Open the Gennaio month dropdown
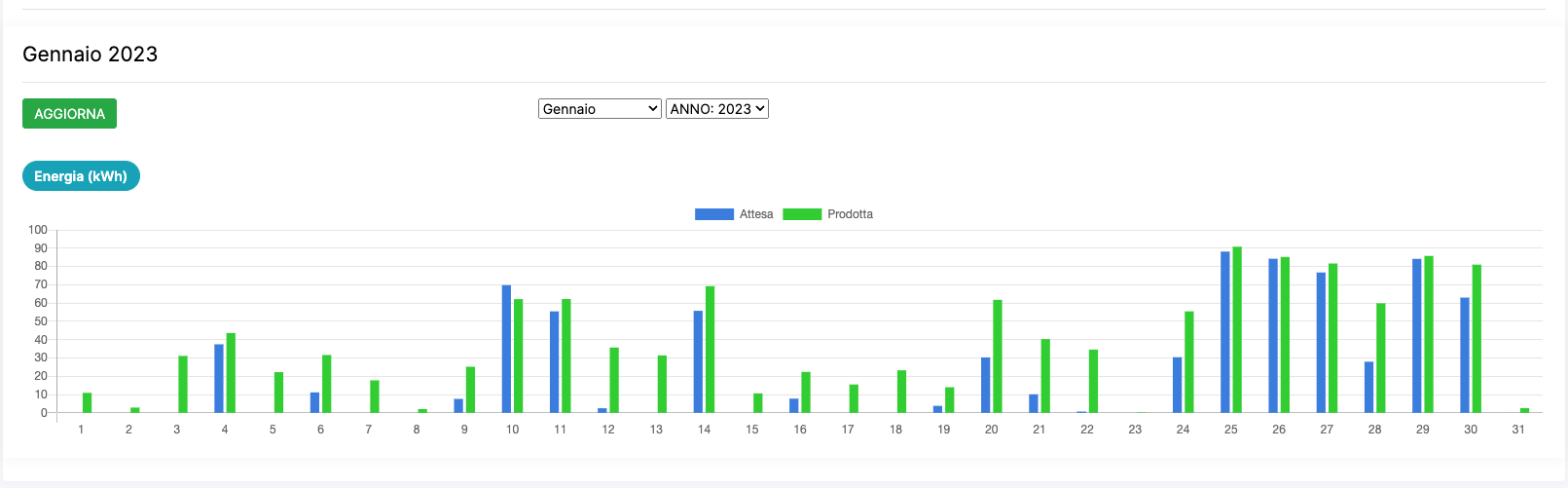1568x488 pixels. pos(600,109)
